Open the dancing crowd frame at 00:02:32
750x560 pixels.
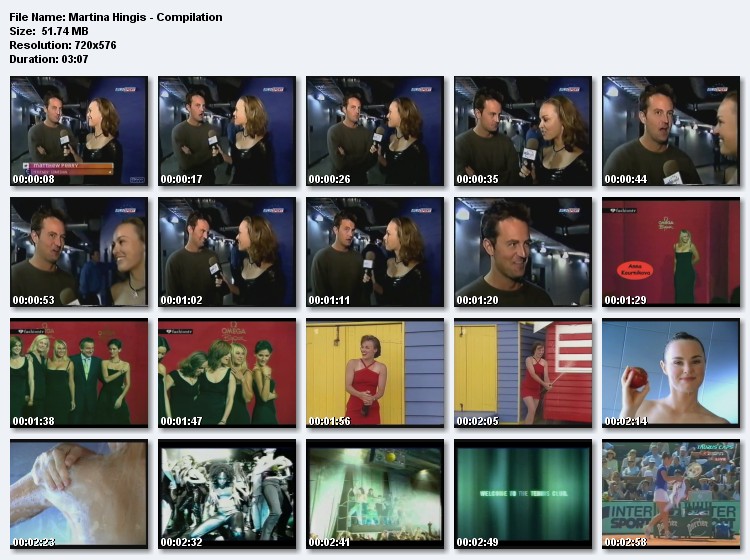point(226,493)
